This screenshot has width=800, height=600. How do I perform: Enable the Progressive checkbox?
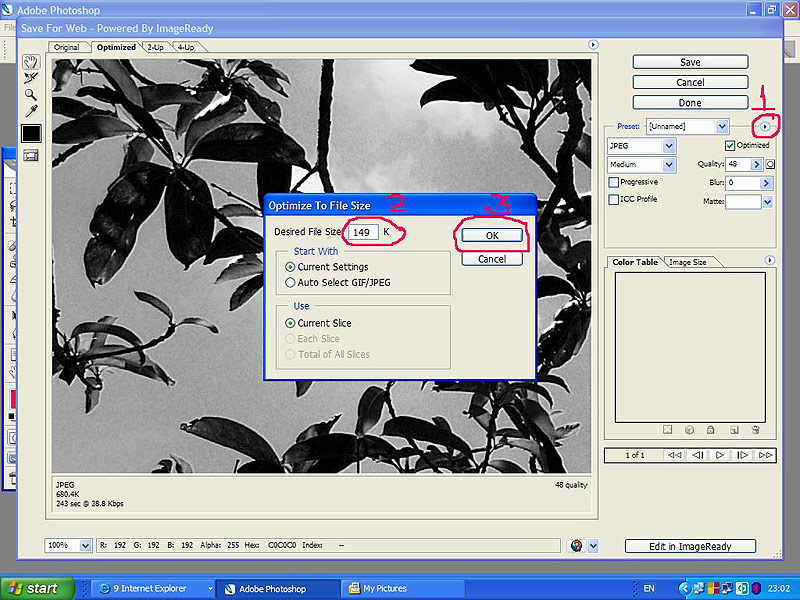(614, 182)
